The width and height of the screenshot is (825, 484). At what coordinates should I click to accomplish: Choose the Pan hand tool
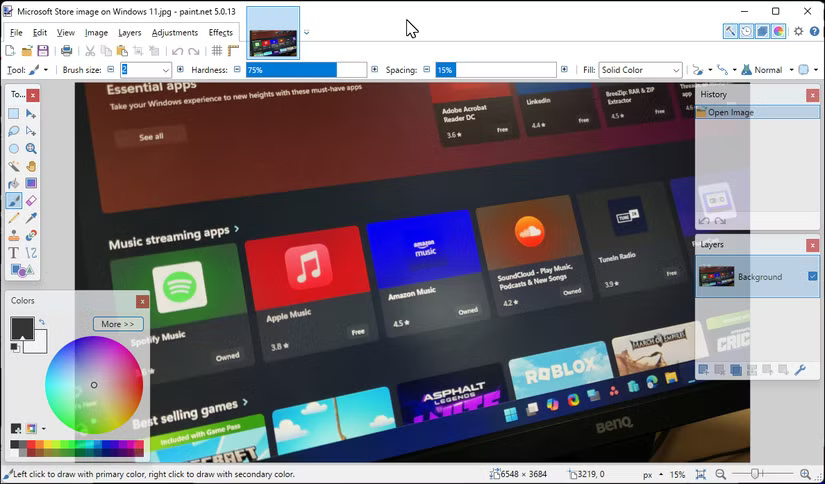[x=31, y=166]
